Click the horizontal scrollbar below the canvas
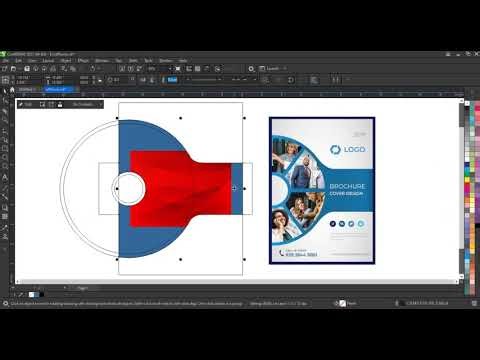This screenshot has height=360, width=480. [x=237, y=282]
